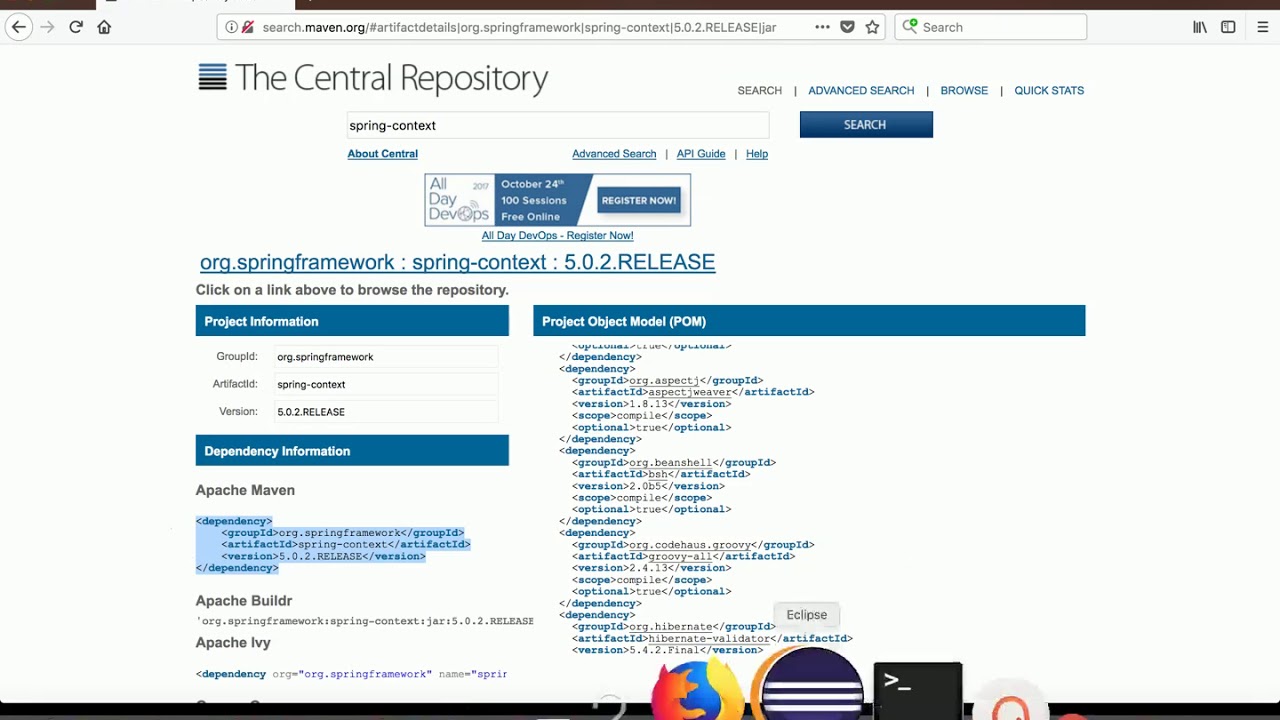Image resolution: width=1280 pixels, height=720 pixels.
Task: Click the version 1.8.13 line in POM
Action: click(651, 404)
